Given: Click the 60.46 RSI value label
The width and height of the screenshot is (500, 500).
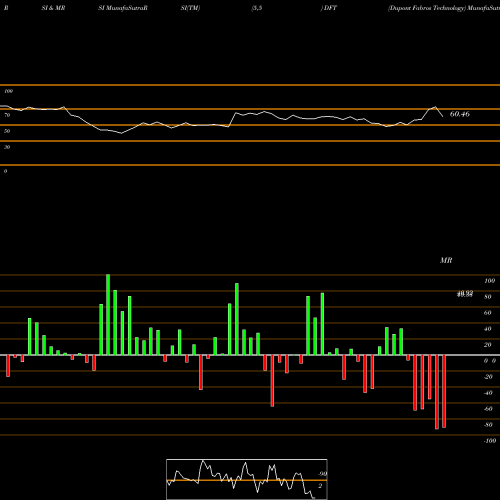Looking at the screenshot, I should (x=460, y=114).
